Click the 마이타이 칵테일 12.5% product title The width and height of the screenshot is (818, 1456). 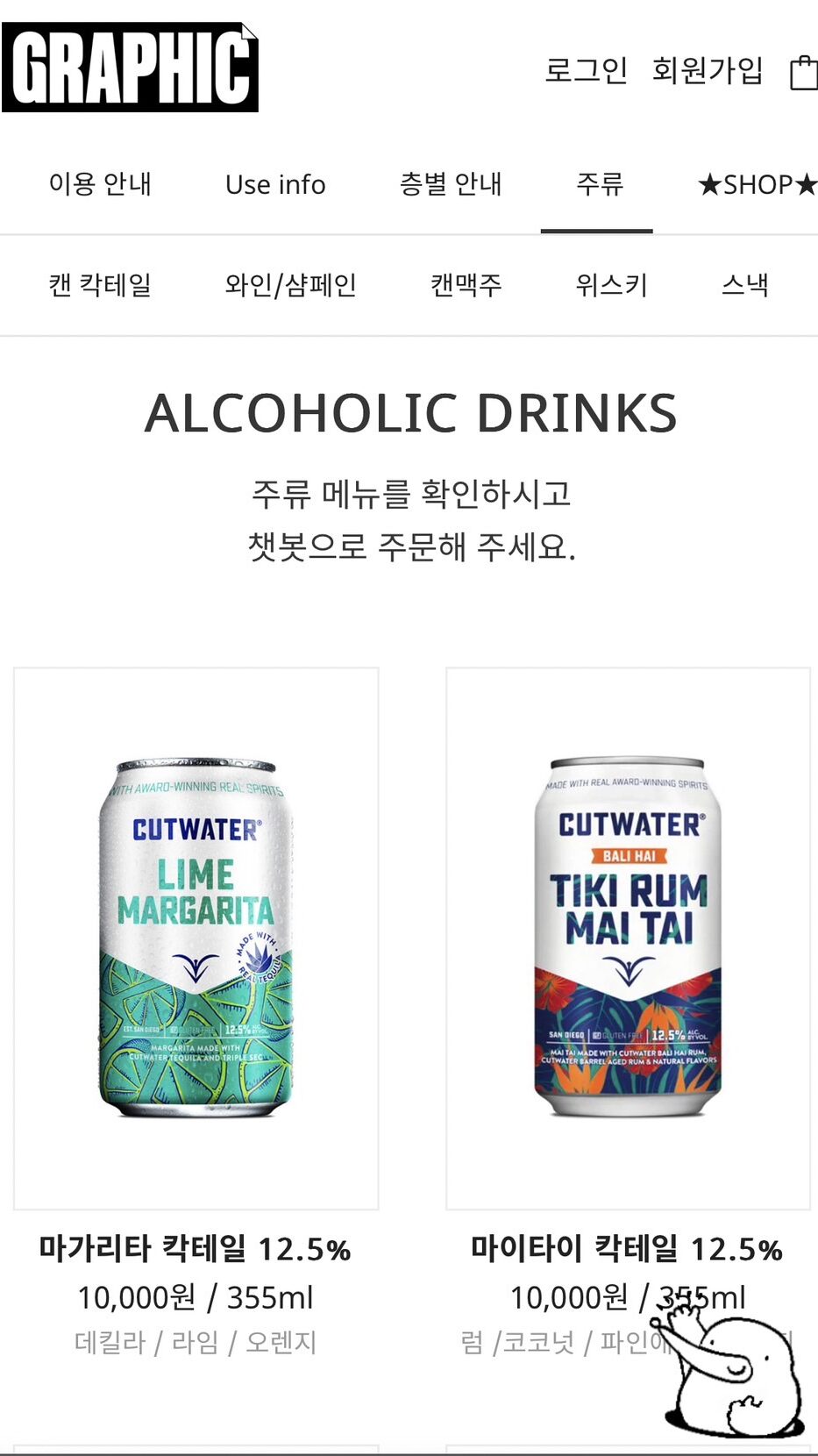coord(627,1249)
